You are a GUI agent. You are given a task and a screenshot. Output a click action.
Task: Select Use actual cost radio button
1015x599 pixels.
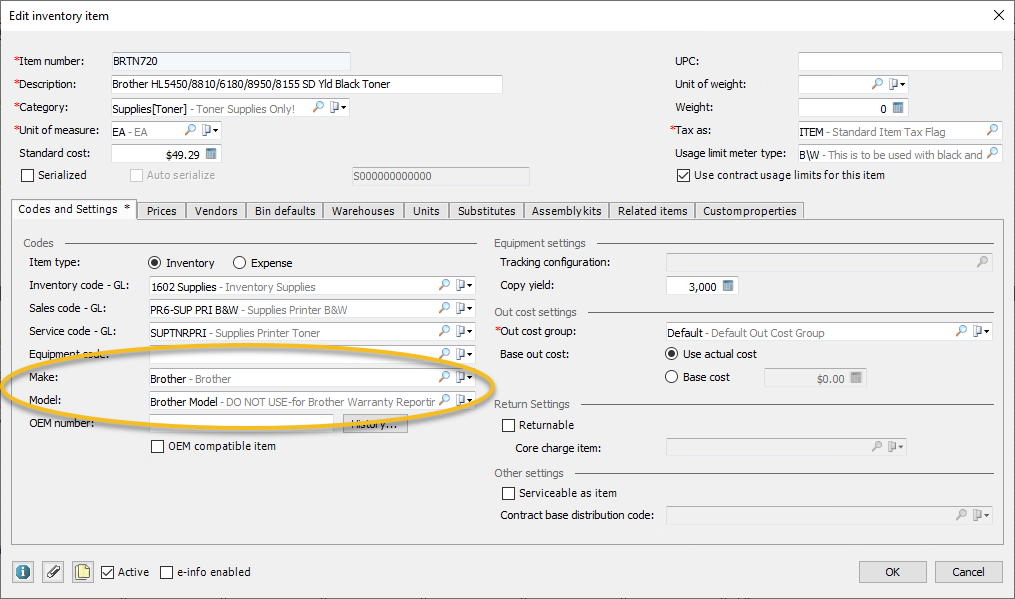coord(672,354)
